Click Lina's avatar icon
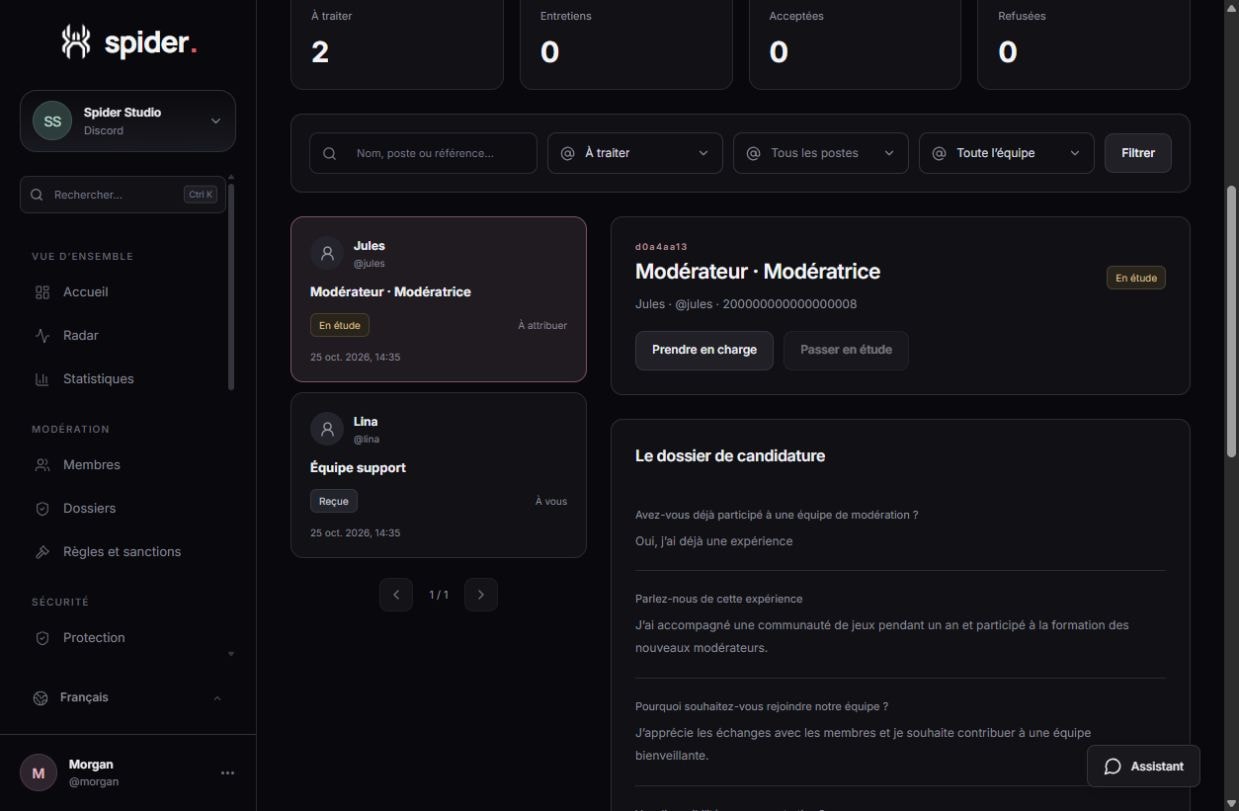1239x811 pixels. tap(327, 430)
